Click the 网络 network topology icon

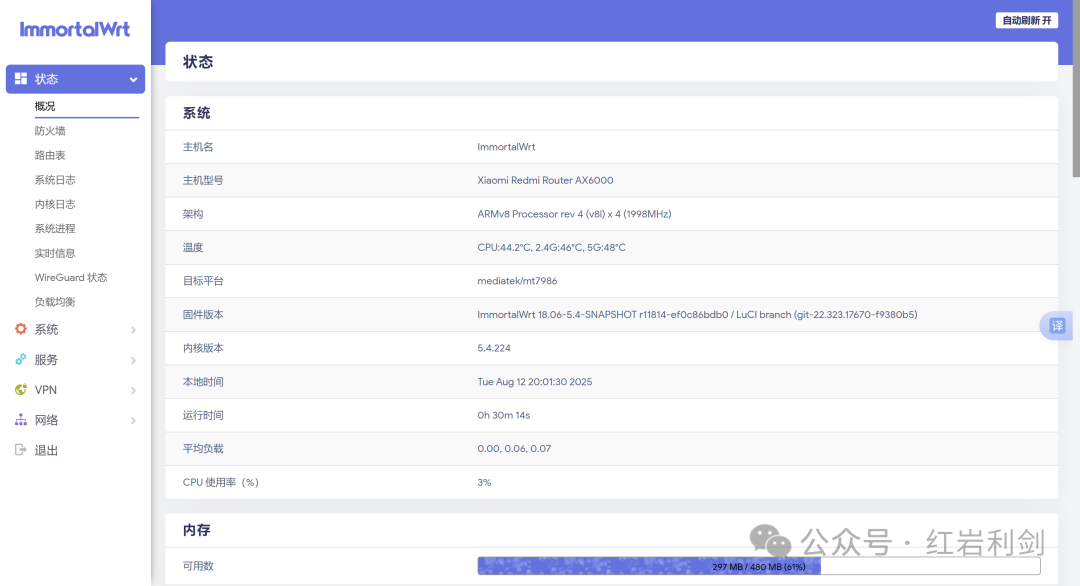pos(21,420)
